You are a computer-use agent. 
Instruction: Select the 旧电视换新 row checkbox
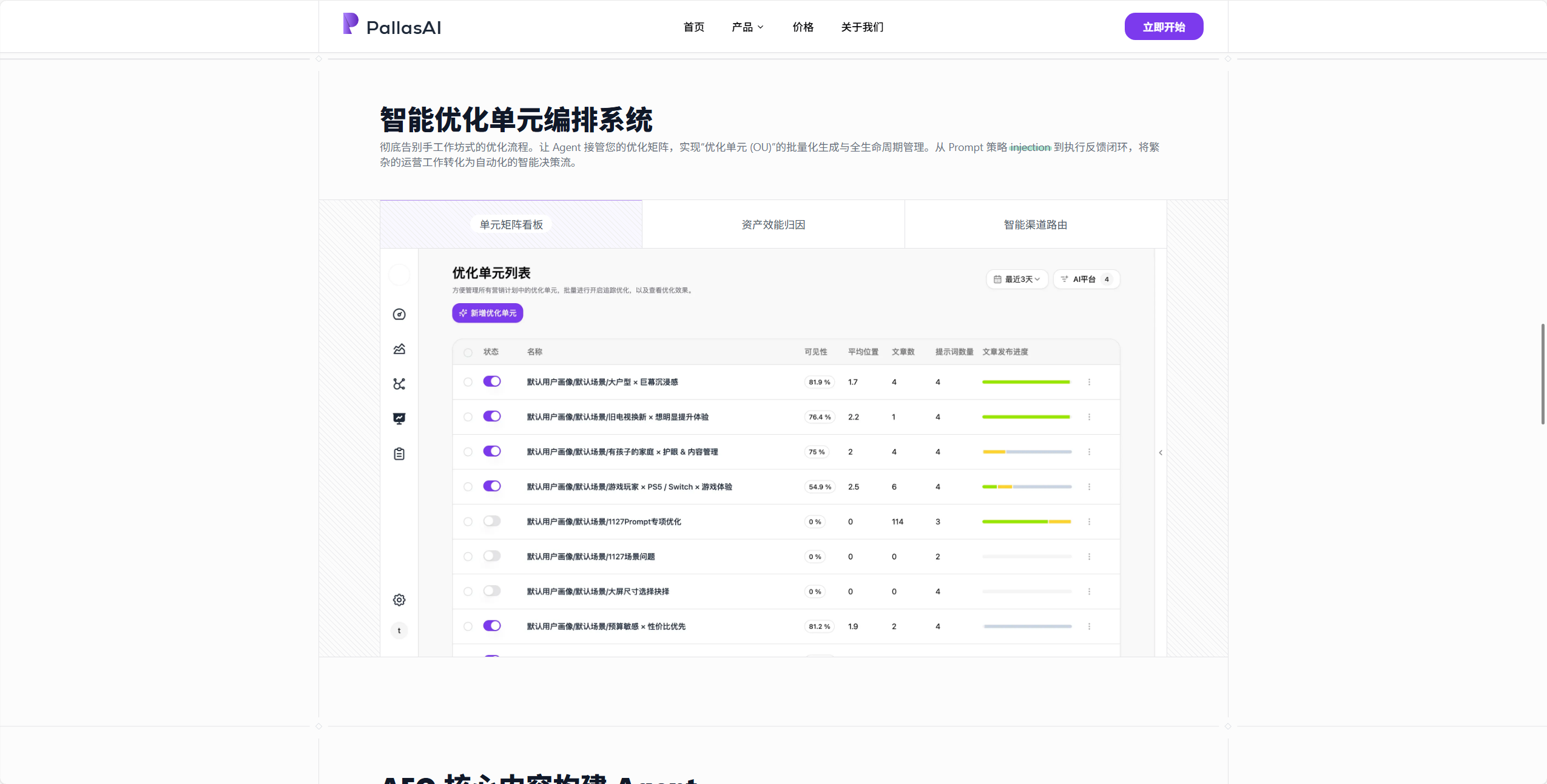click(x=468, y=417)
